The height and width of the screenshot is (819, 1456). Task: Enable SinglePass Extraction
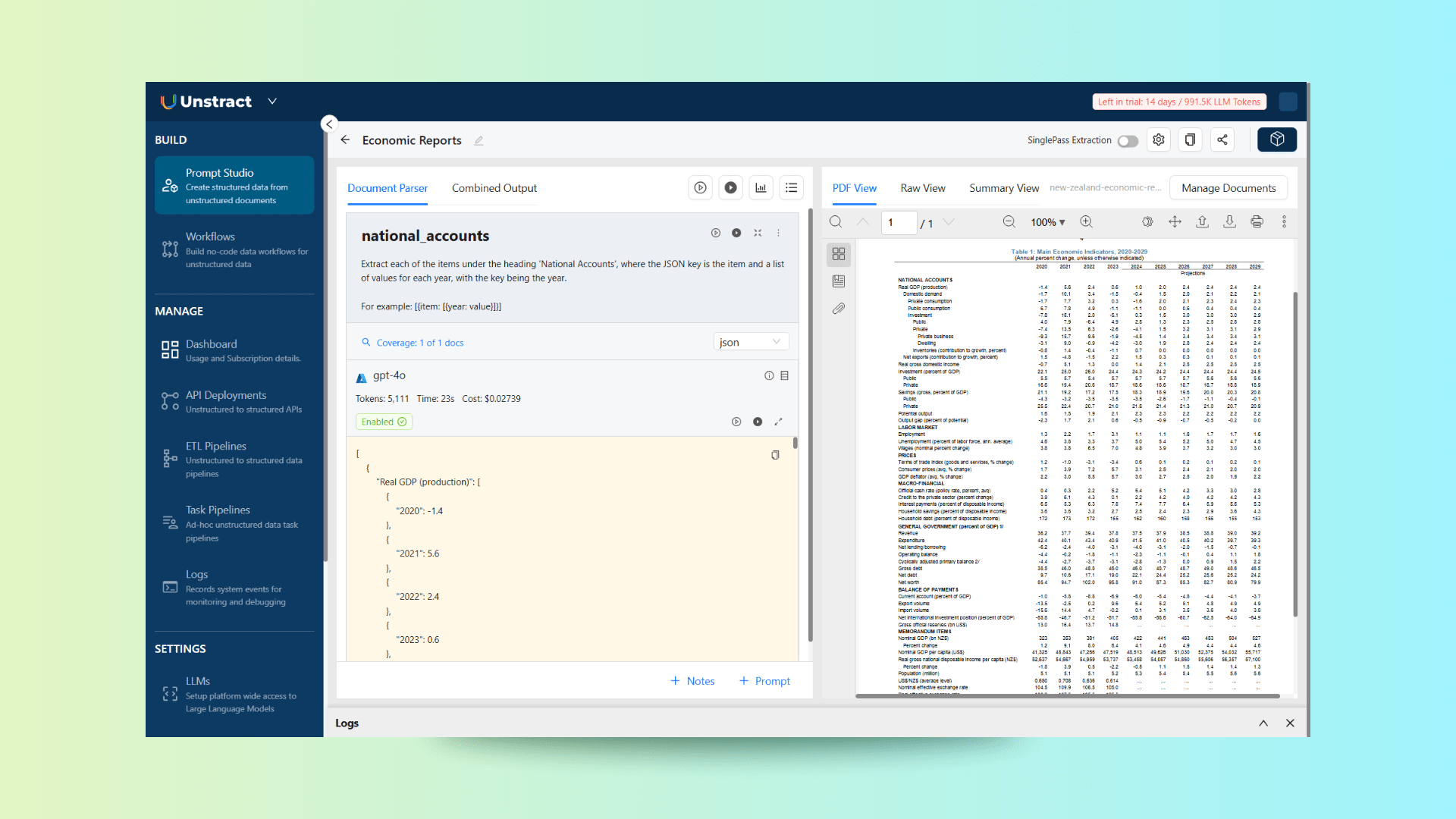tap(1128, 141)
